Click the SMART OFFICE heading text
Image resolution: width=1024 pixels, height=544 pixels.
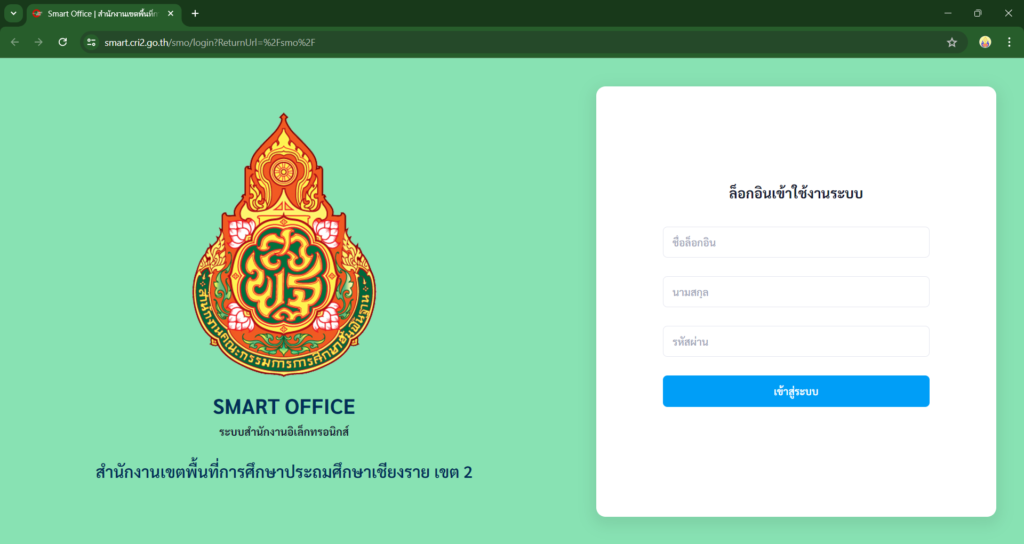283,407
